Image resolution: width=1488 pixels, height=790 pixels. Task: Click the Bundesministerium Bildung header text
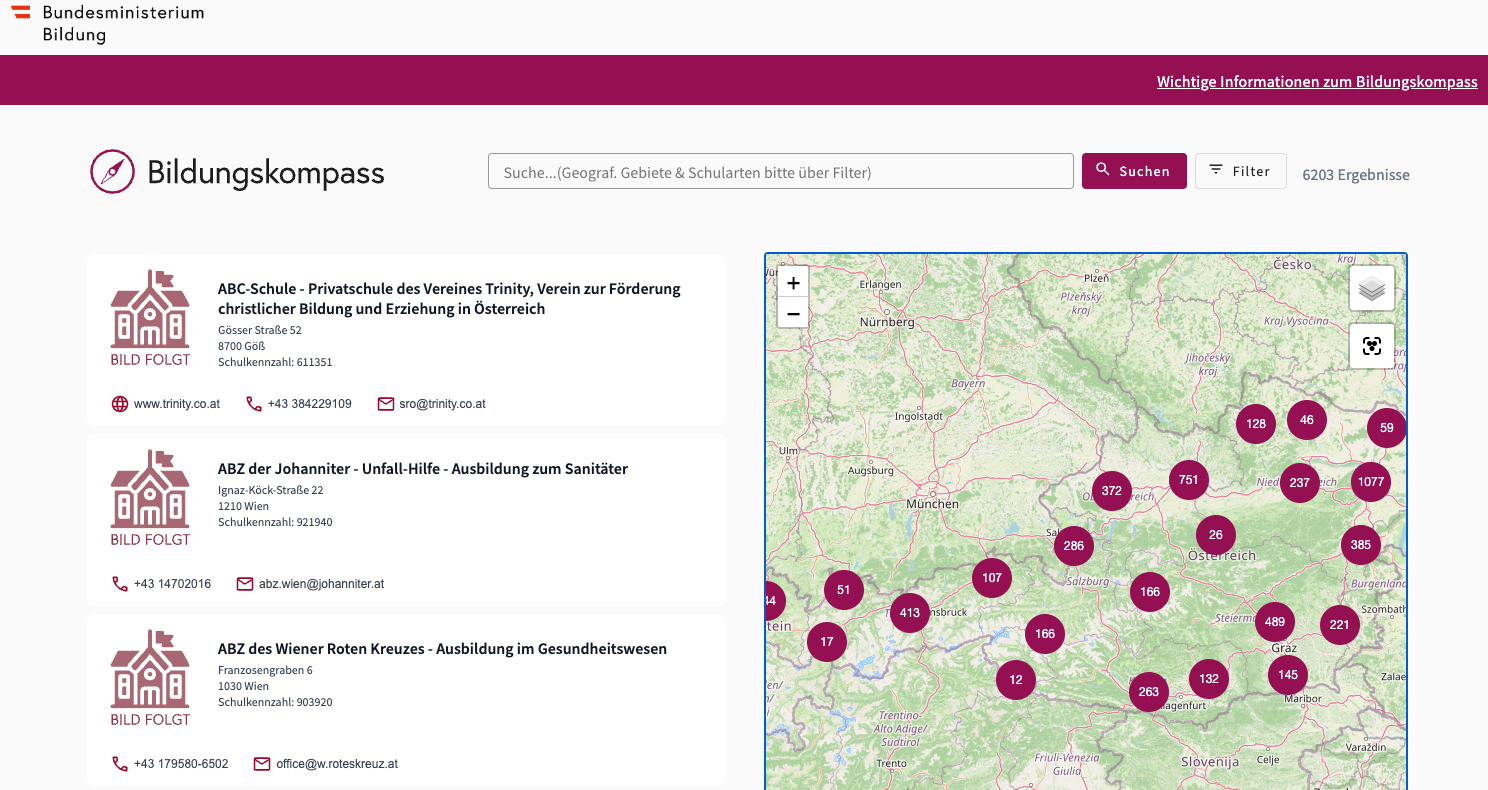[x=123, y=24]
